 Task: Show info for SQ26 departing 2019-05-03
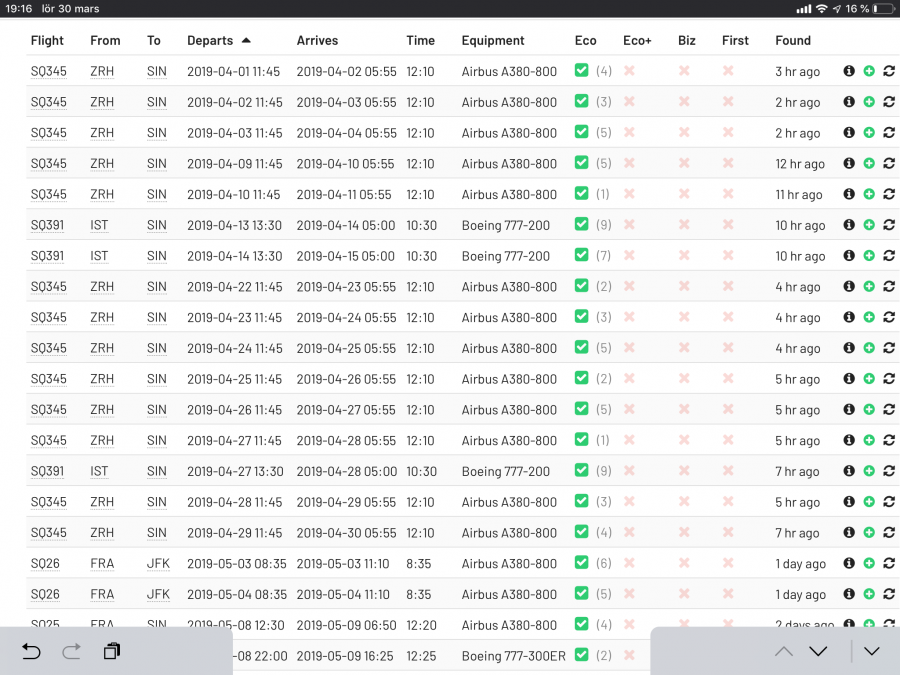[x=849, y=564]
